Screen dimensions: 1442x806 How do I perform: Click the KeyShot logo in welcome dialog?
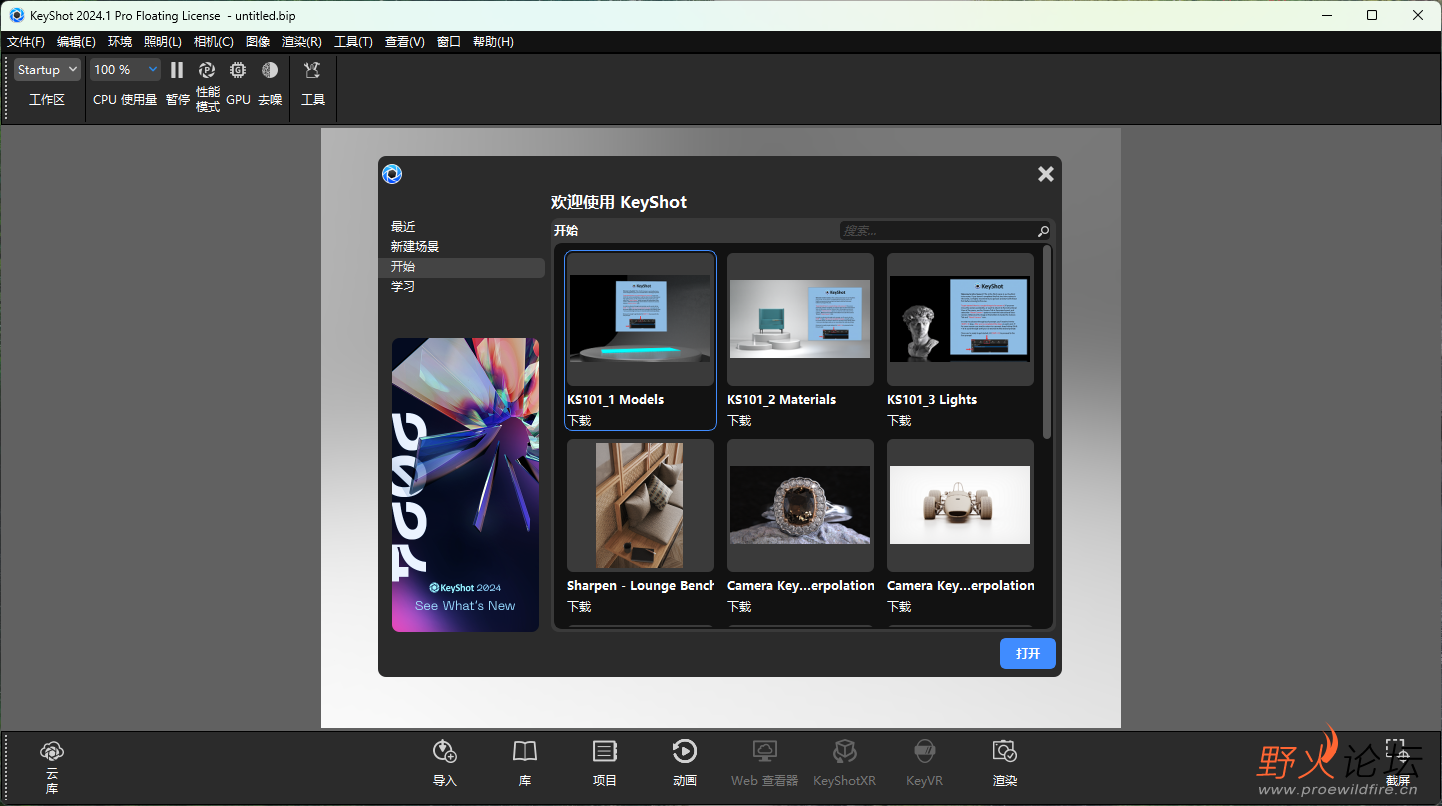coord(392,174)
